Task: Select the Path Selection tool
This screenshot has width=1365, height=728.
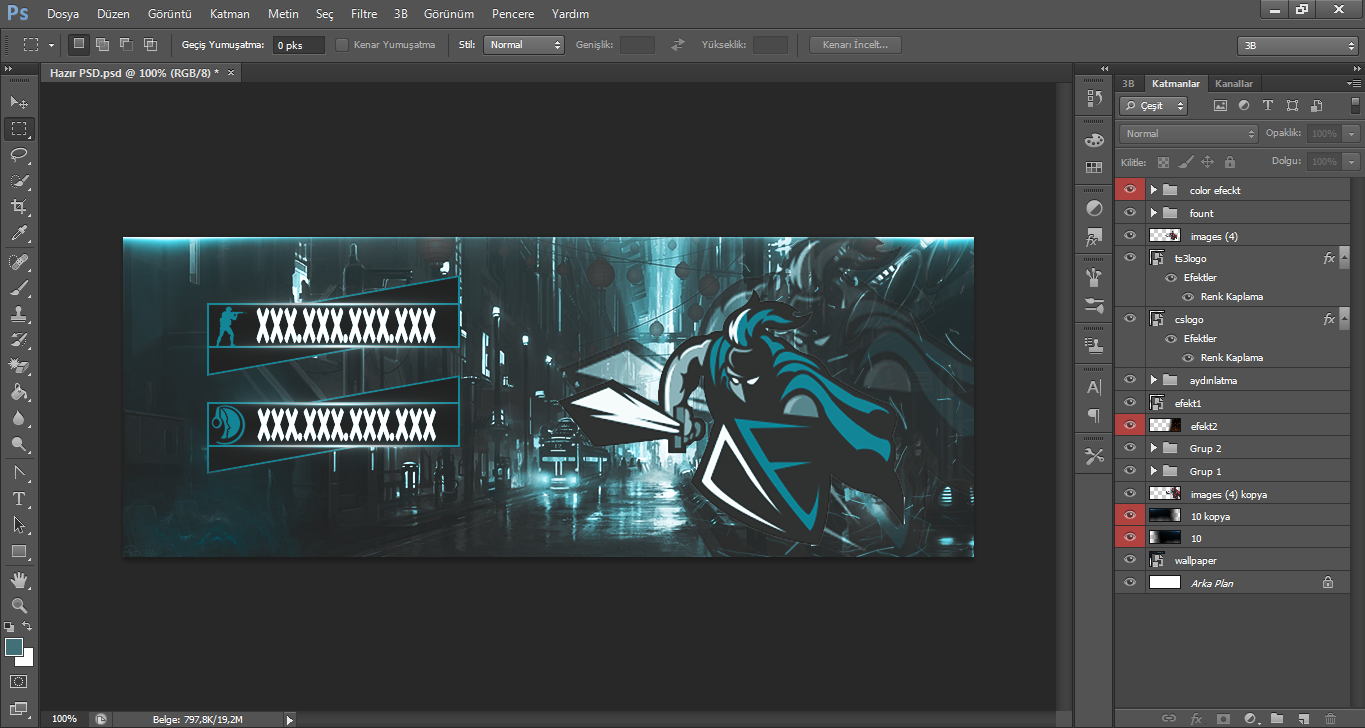Action: tap(19, 524)
